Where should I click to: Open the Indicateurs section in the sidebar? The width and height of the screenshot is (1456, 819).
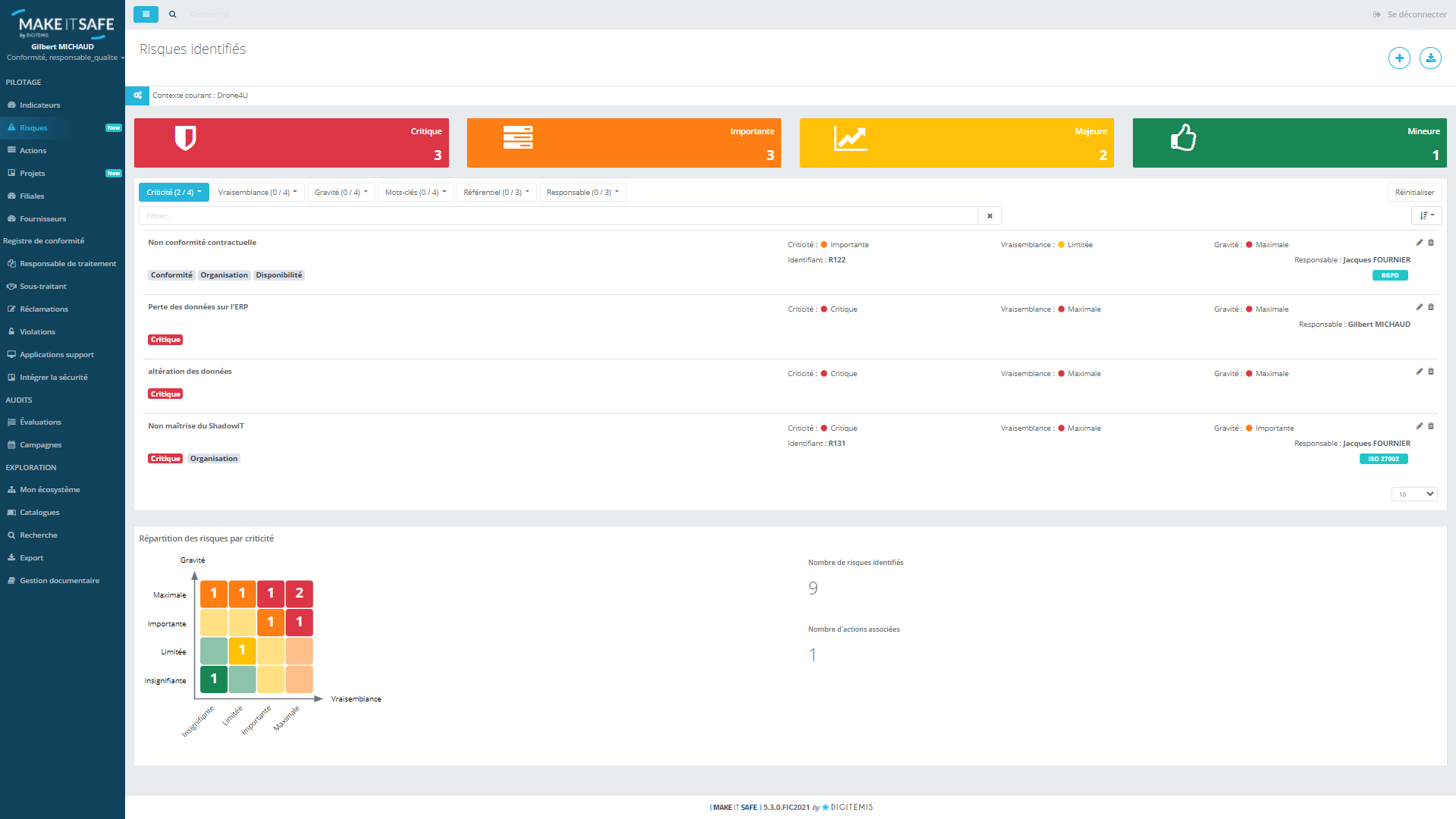[39, 105]
